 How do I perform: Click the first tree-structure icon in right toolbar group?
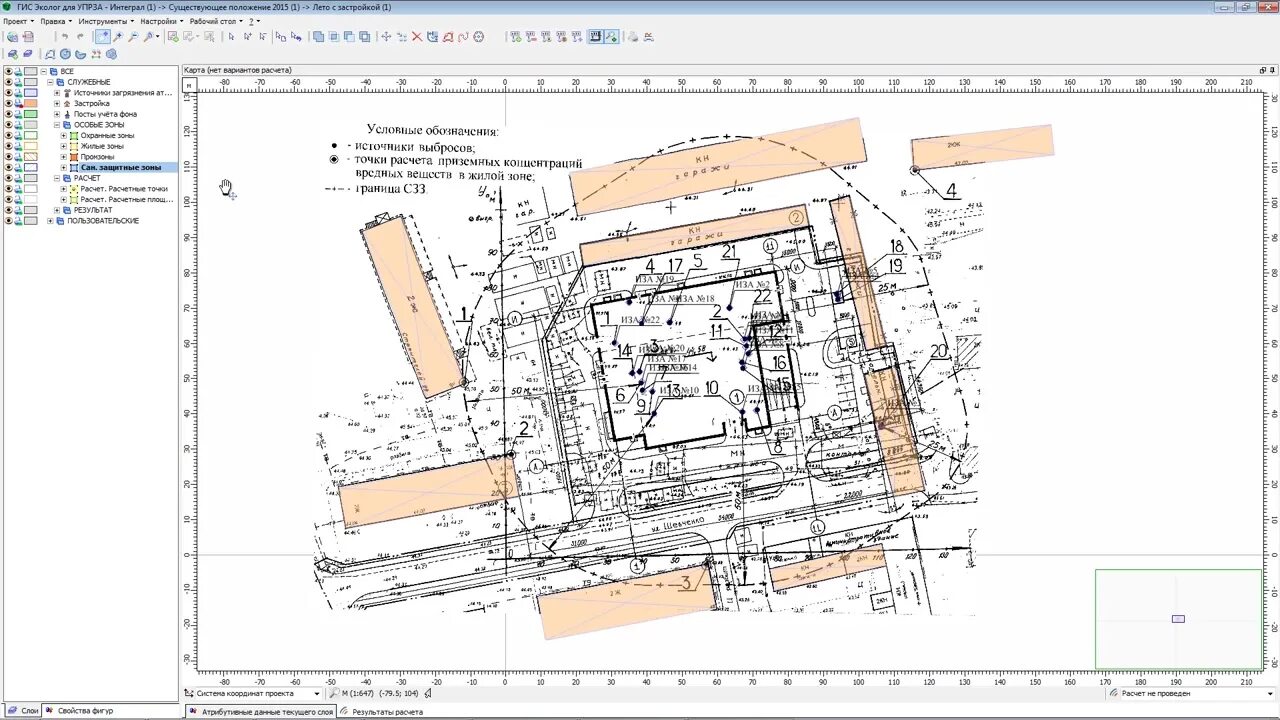[515, 36]
